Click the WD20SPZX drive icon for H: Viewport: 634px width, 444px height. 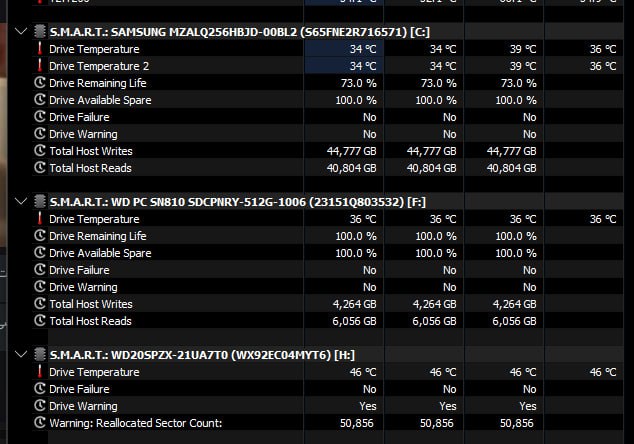(x=40, y=355)
